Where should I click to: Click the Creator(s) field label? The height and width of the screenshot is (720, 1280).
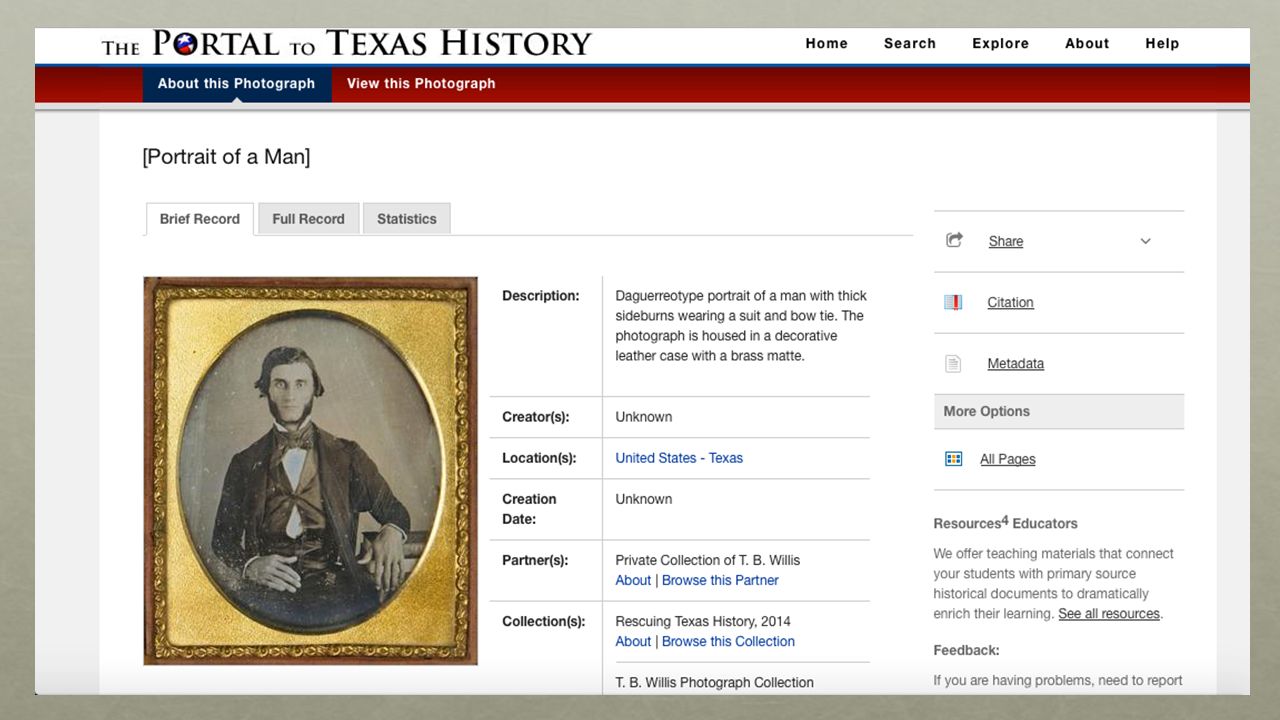coord(537,417)
